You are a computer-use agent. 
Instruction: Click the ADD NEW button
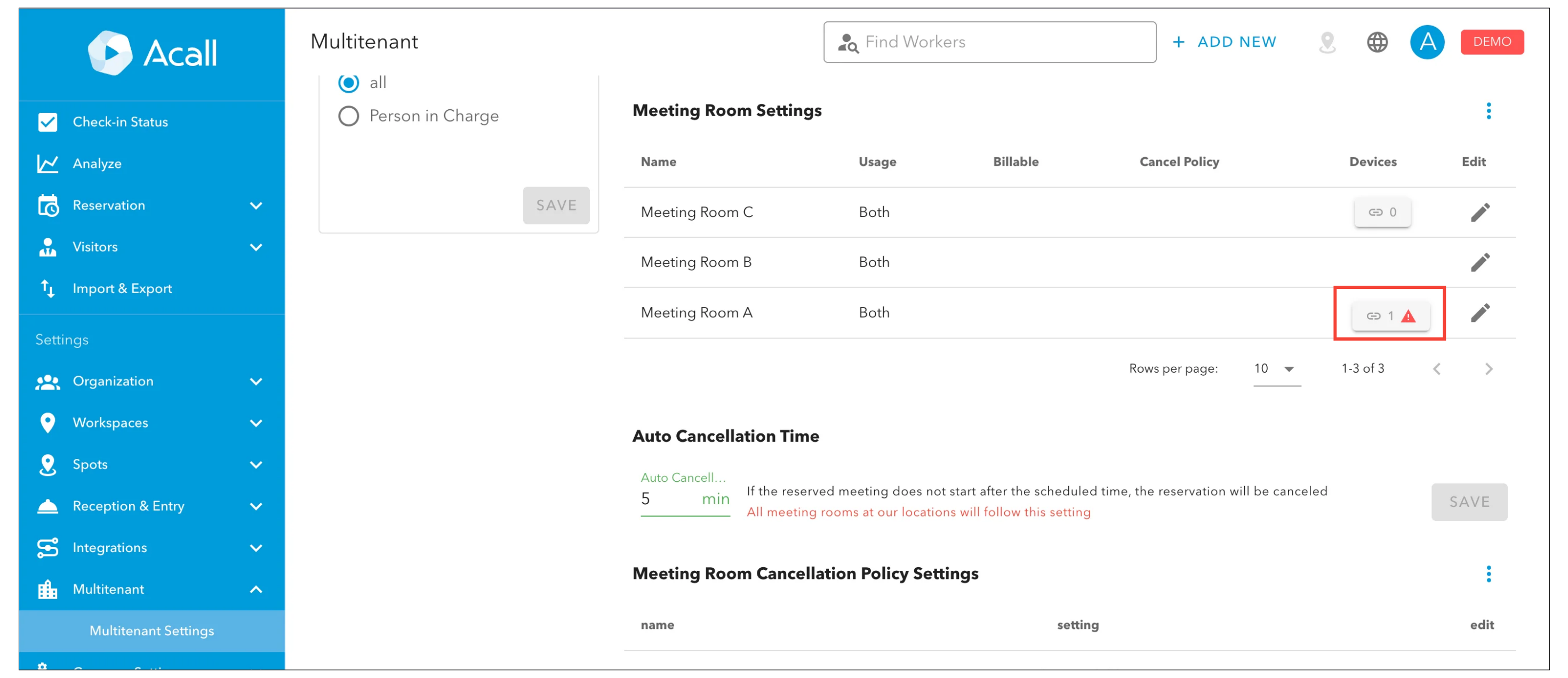pyautogui.click(x=1225, y=42)
